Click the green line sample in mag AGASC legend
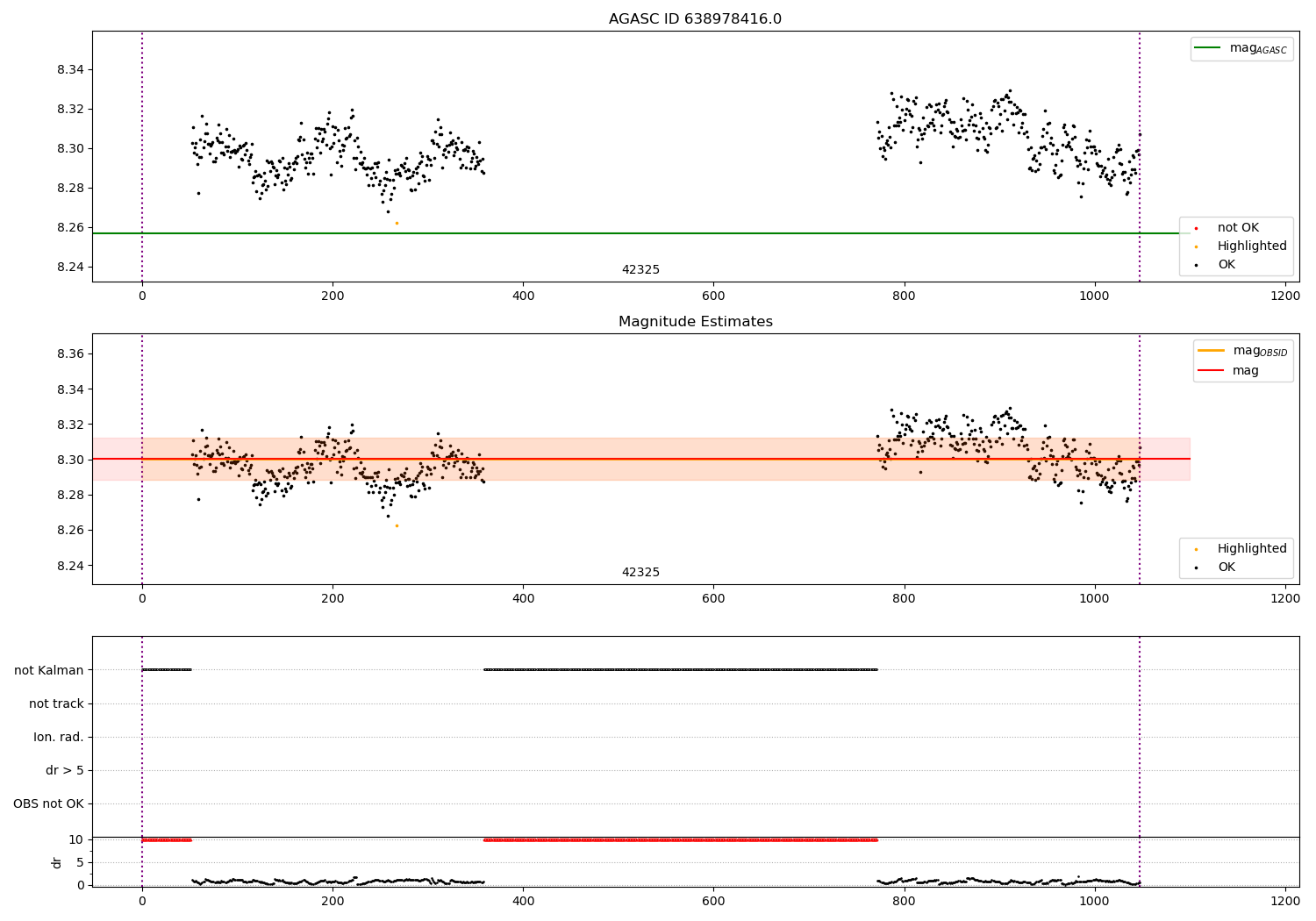Image resolution: width=1316 pixels, height=921 pixels. tap(1208, 48)
